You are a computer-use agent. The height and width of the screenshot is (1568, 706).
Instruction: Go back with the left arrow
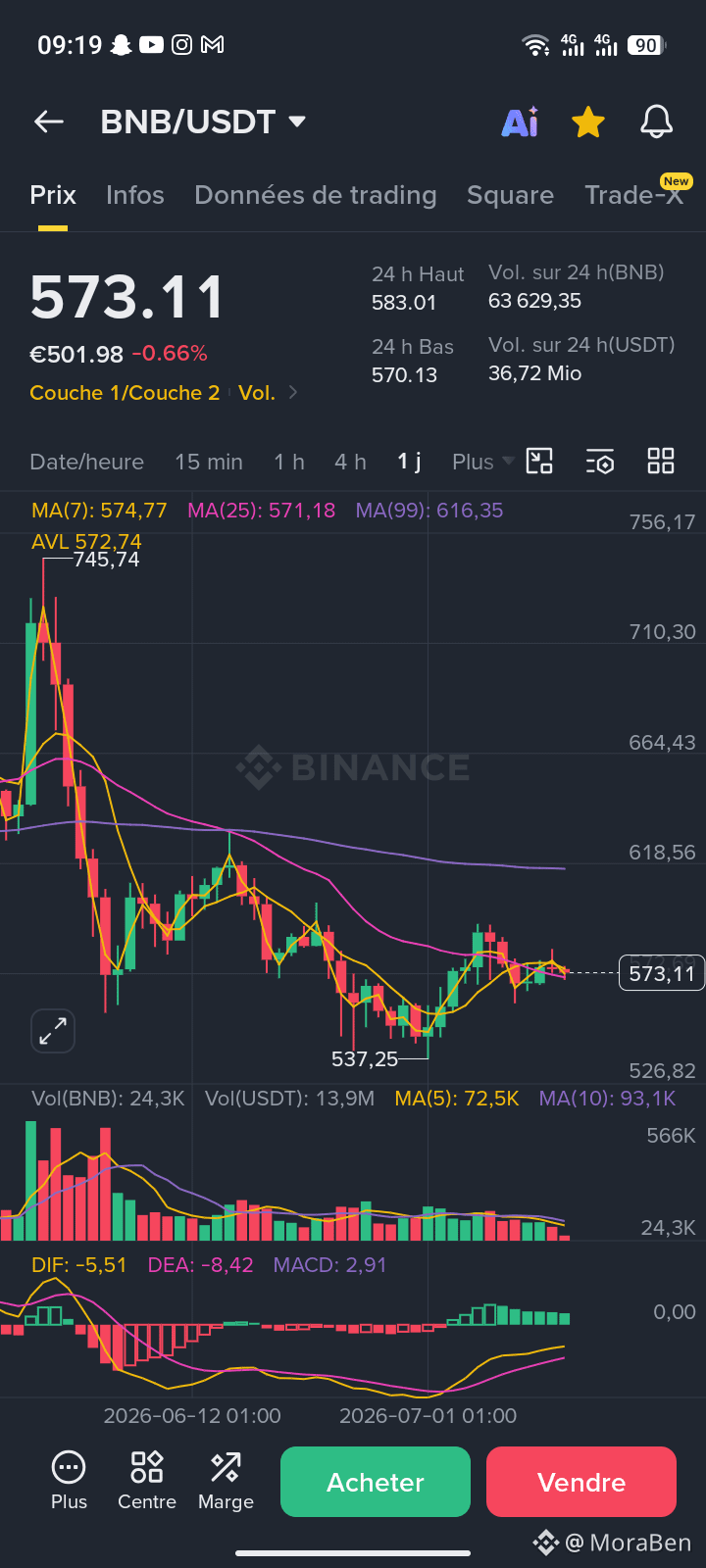(49, 122)
